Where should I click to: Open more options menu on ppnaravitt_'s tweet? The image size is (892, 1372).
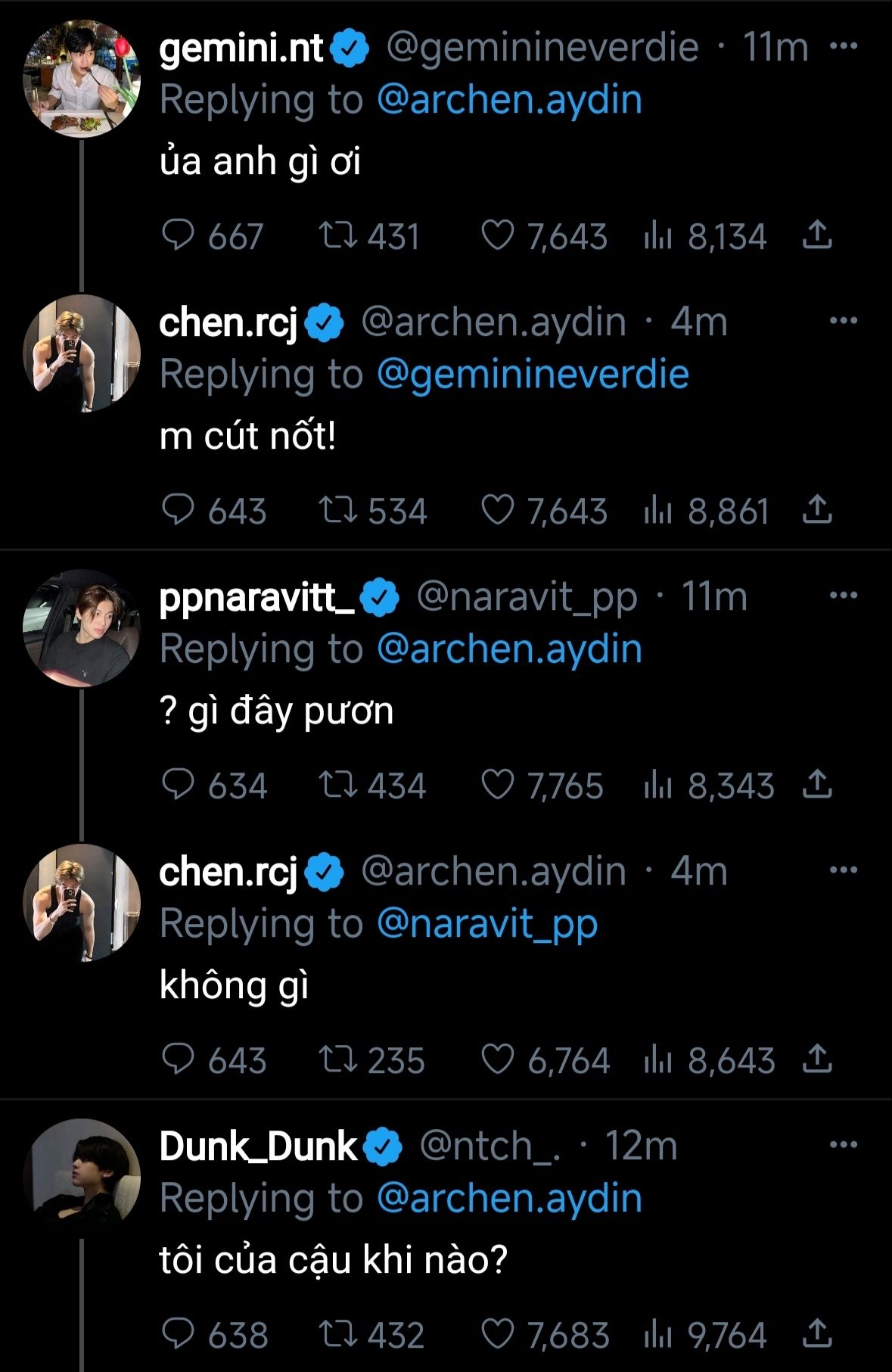pyautogui.click(x=844, y=596)
